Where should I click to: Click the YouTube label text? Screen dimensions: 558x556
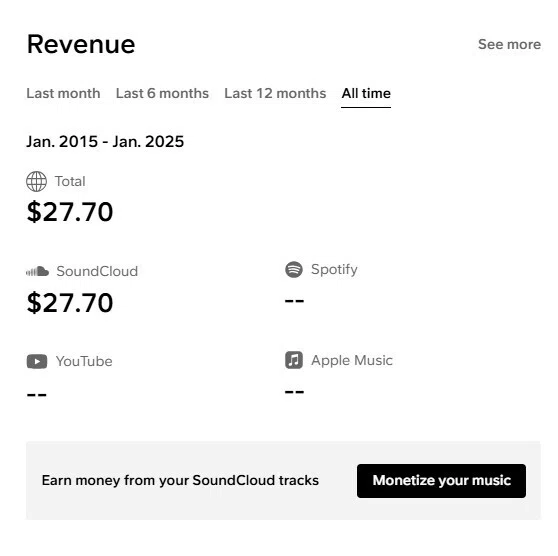84,361
